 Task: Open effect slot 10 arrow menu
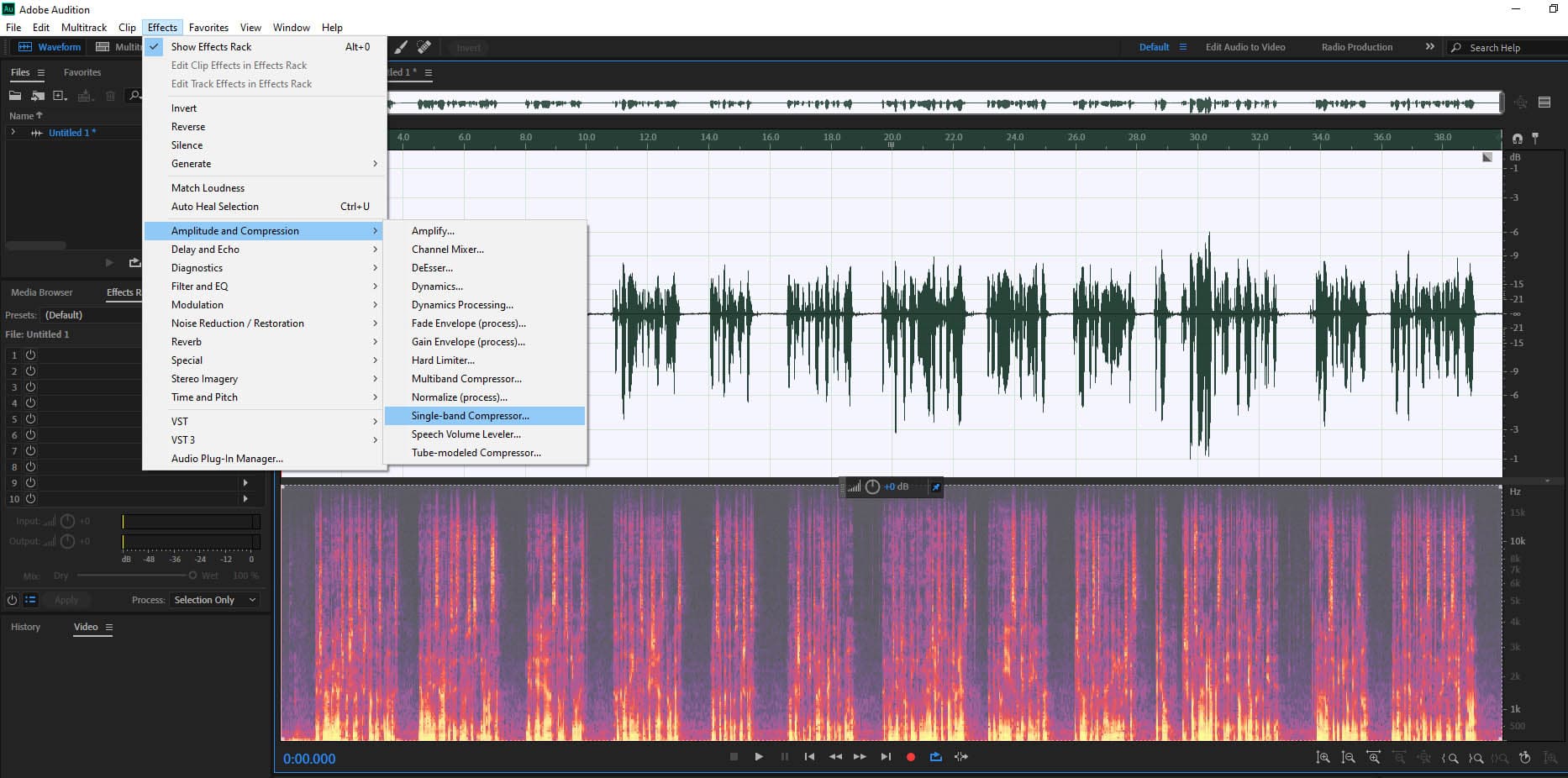tap(245, 499)
